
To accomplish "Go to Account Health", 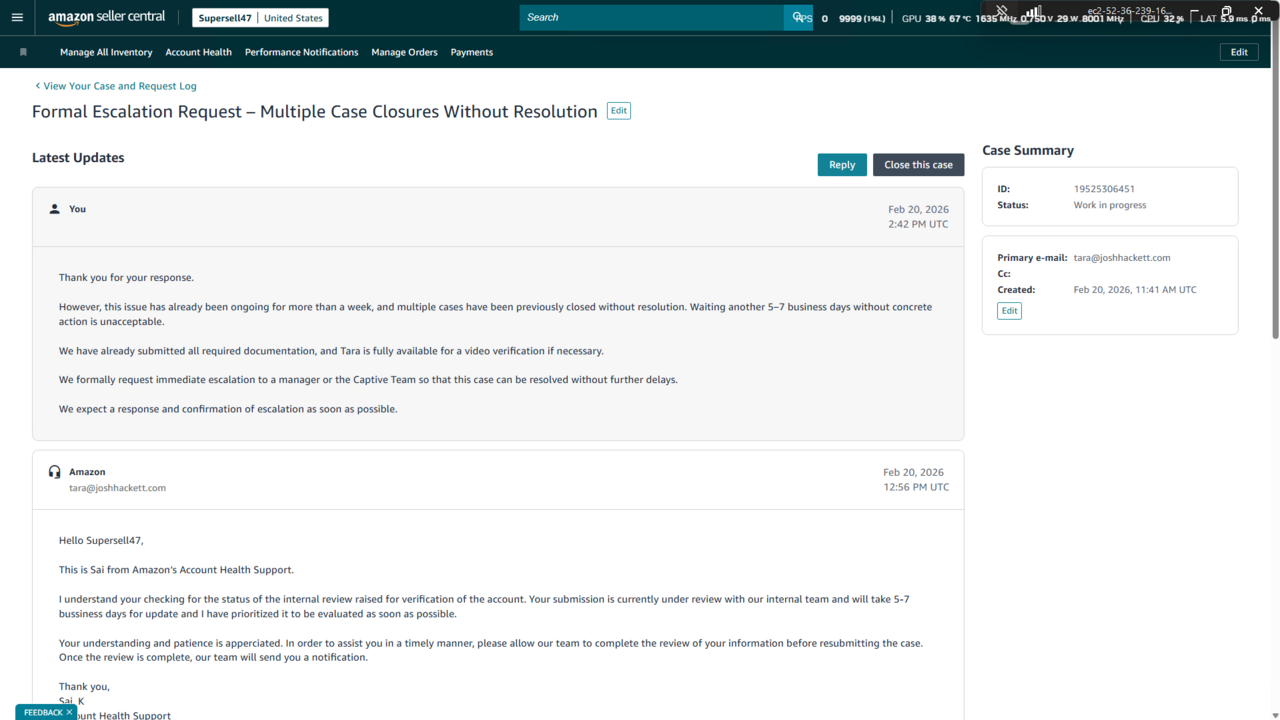I will (199, 52).
